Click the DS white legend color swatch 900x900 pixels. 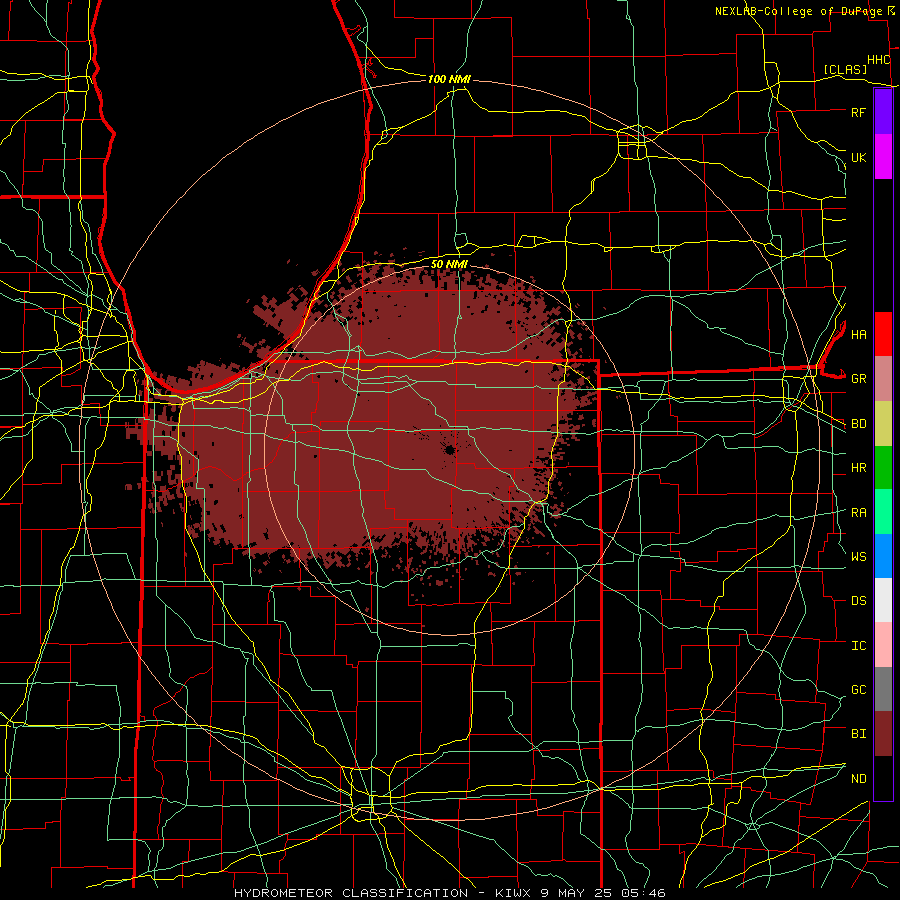click(883, 600)
